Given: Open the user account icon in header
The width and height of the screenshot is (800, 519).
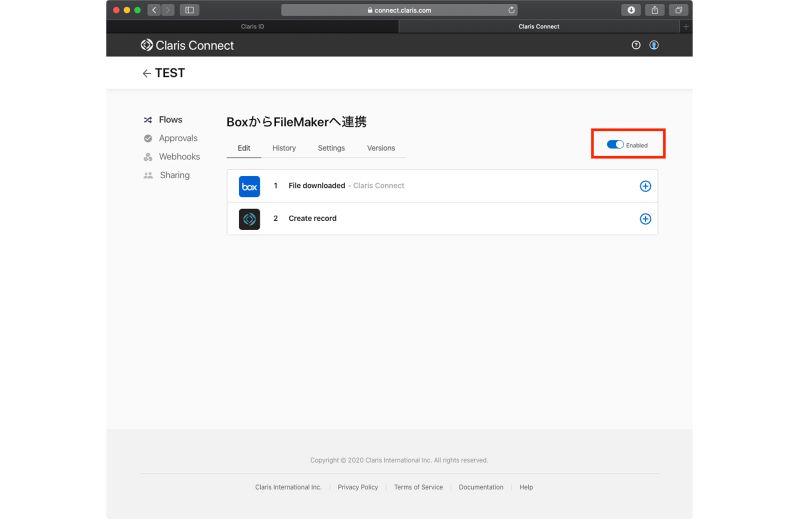Looking at the screenshot, I should 654,45.
